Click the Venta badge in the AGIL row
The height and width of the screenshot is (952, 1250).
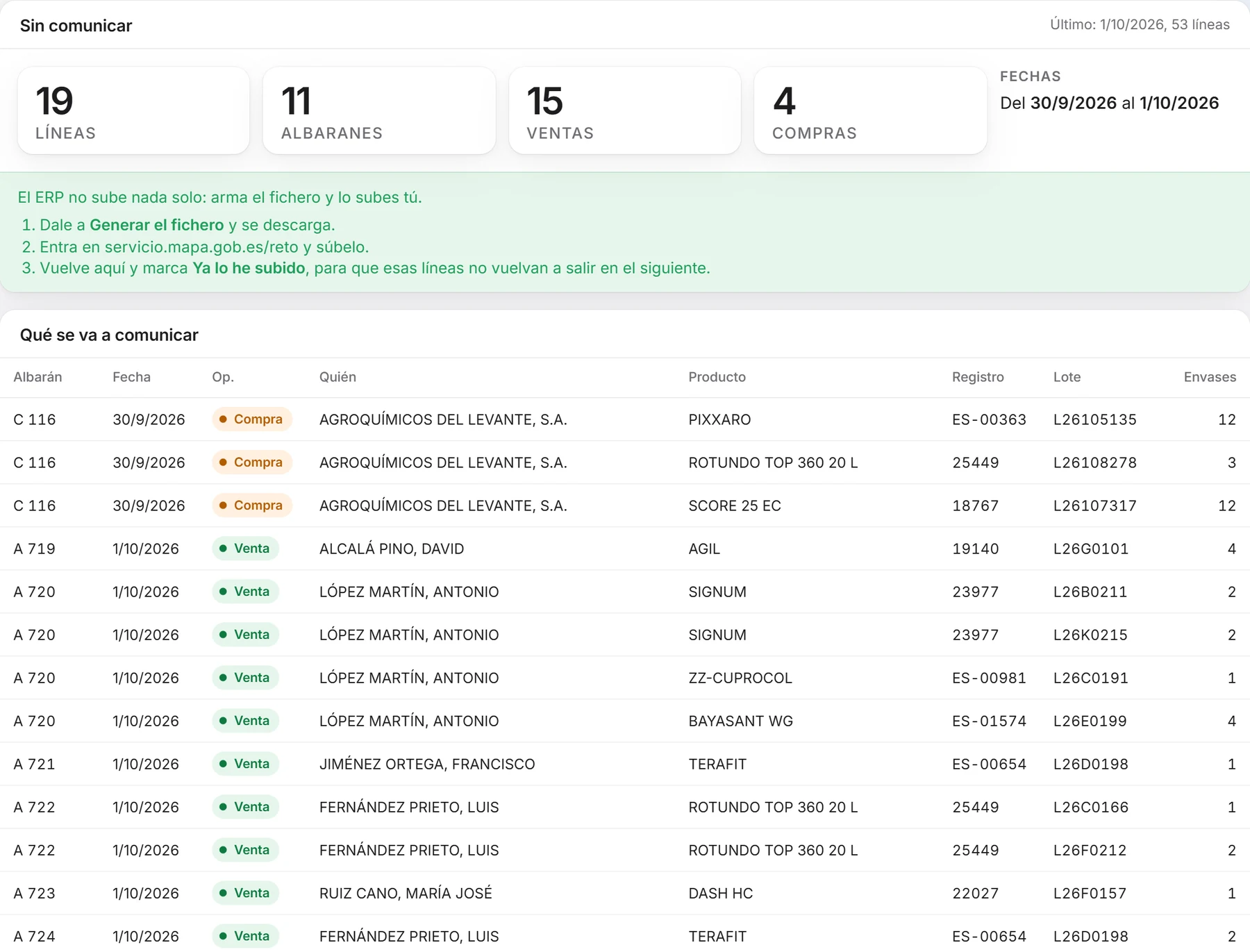[x=245, y=549]
